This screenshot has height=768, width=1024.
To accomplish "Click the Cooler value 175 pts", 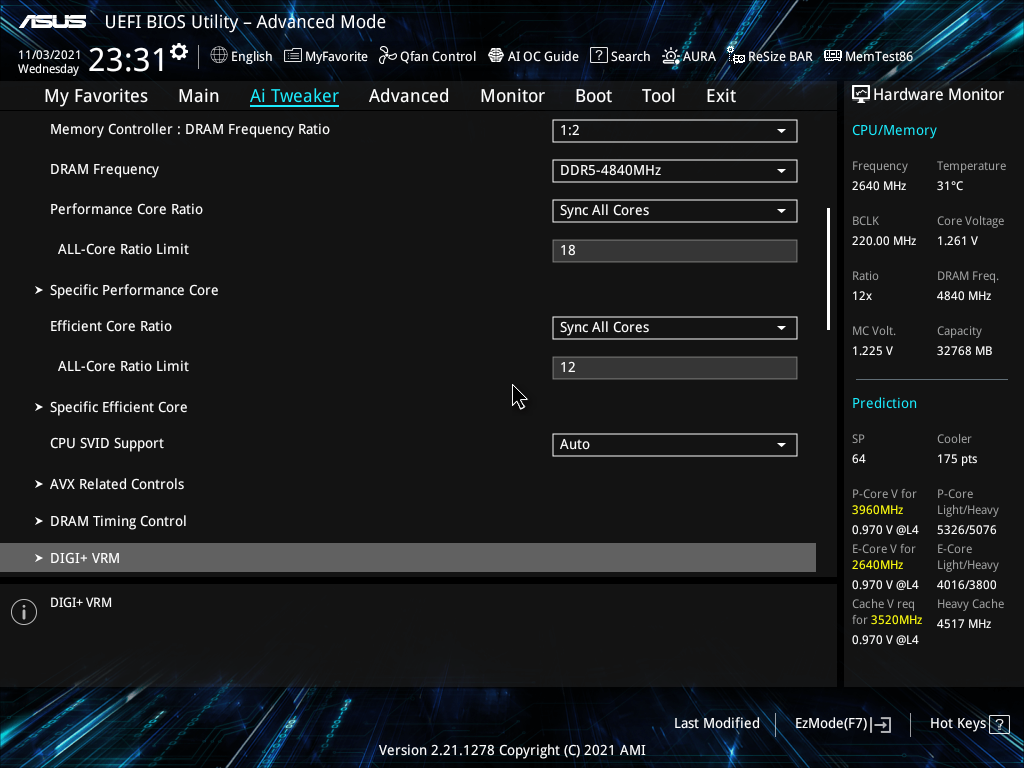I will click(x=957, y=458).
